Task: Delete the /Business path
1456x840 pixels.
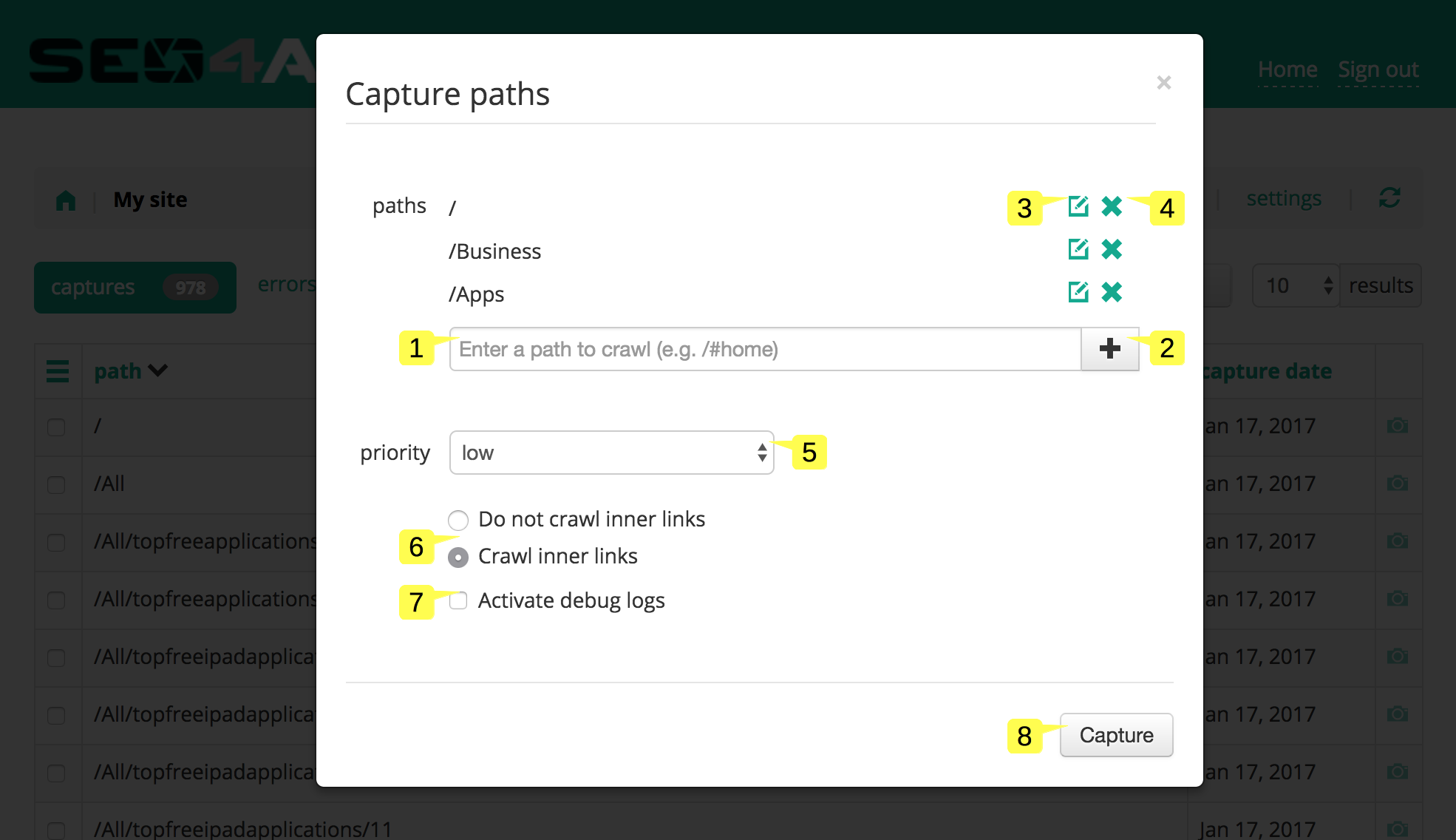Action: click(1112, 250)
